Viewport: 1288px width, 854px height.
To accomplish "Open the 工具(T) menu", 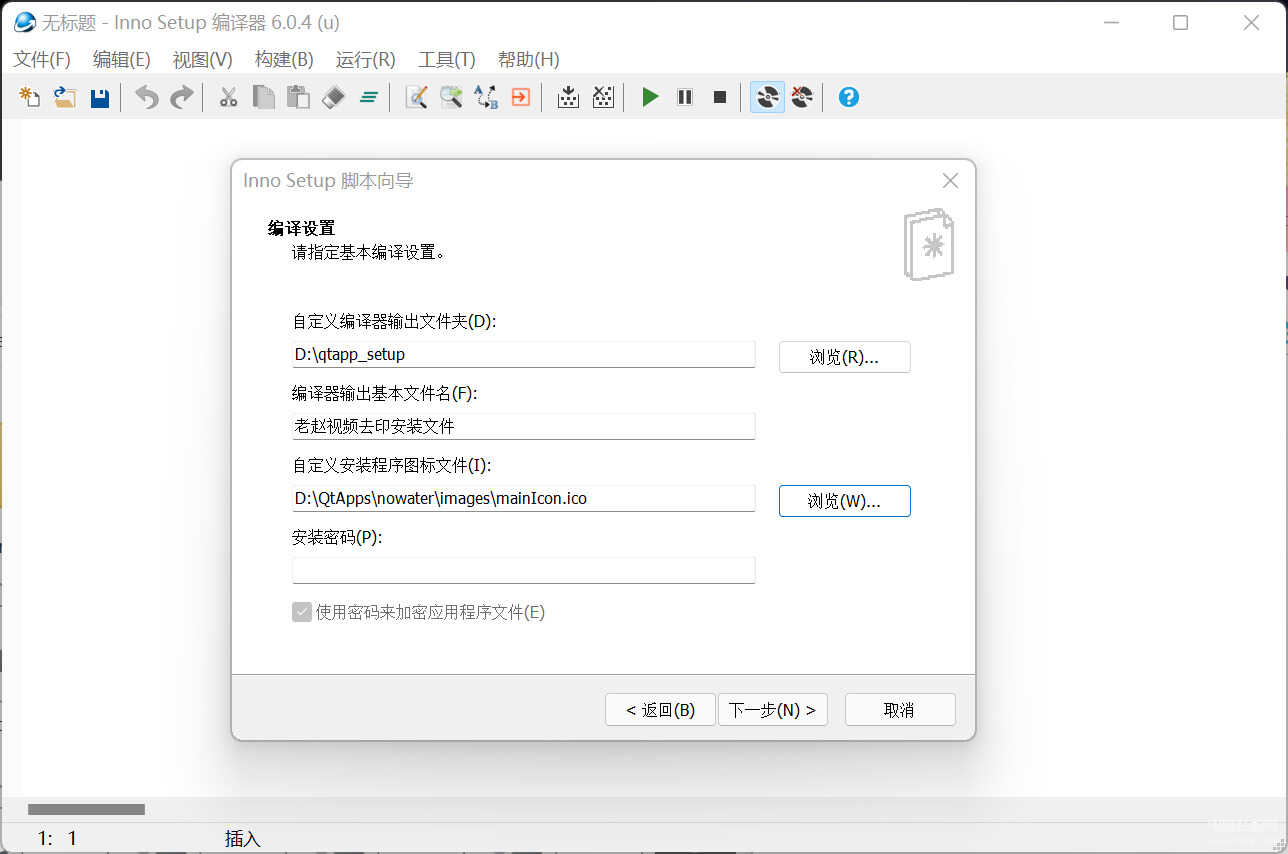I will coord(447,59).
